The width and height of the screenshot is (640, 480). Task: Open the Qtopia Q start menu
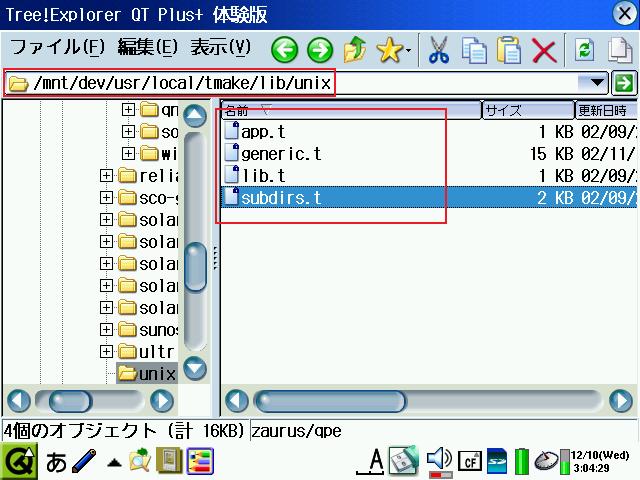pos(19,462)
